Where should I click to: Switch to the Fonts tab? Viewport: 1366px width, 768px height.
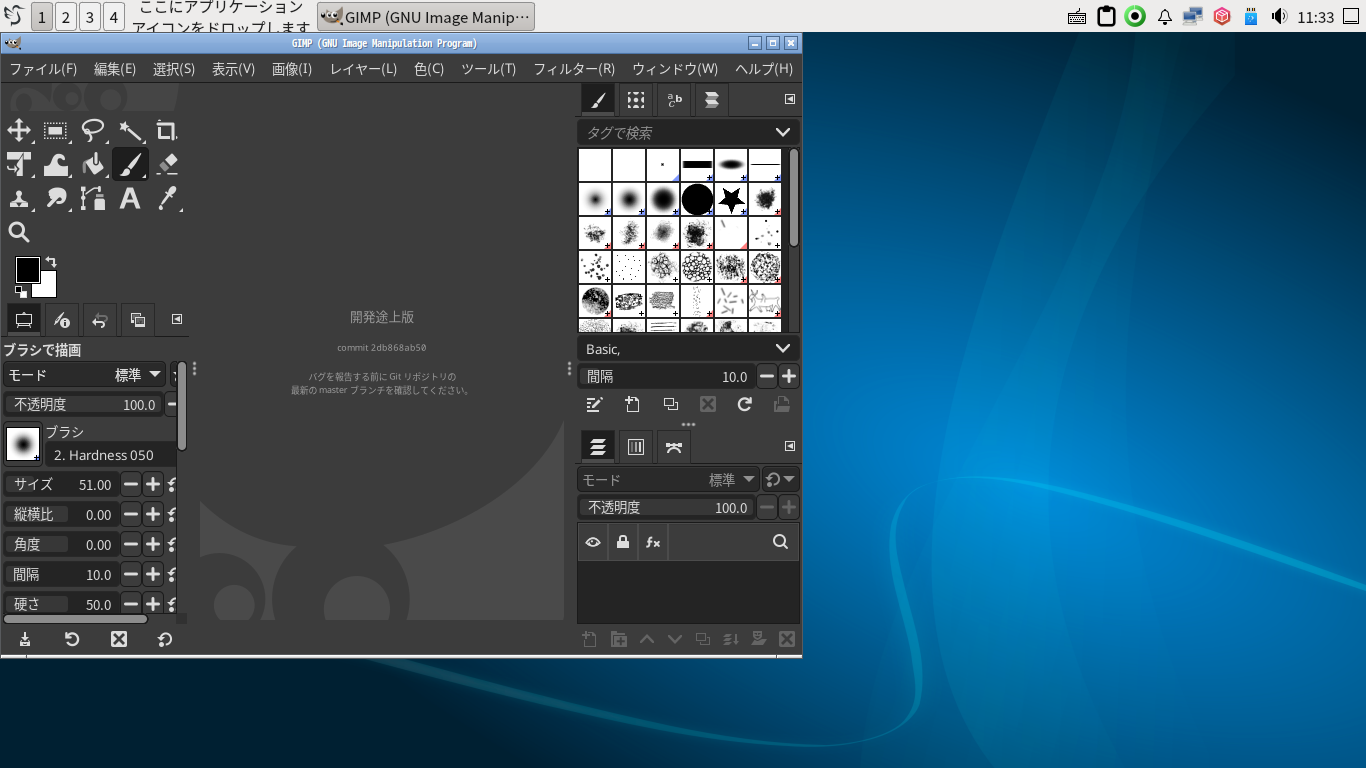674,100
